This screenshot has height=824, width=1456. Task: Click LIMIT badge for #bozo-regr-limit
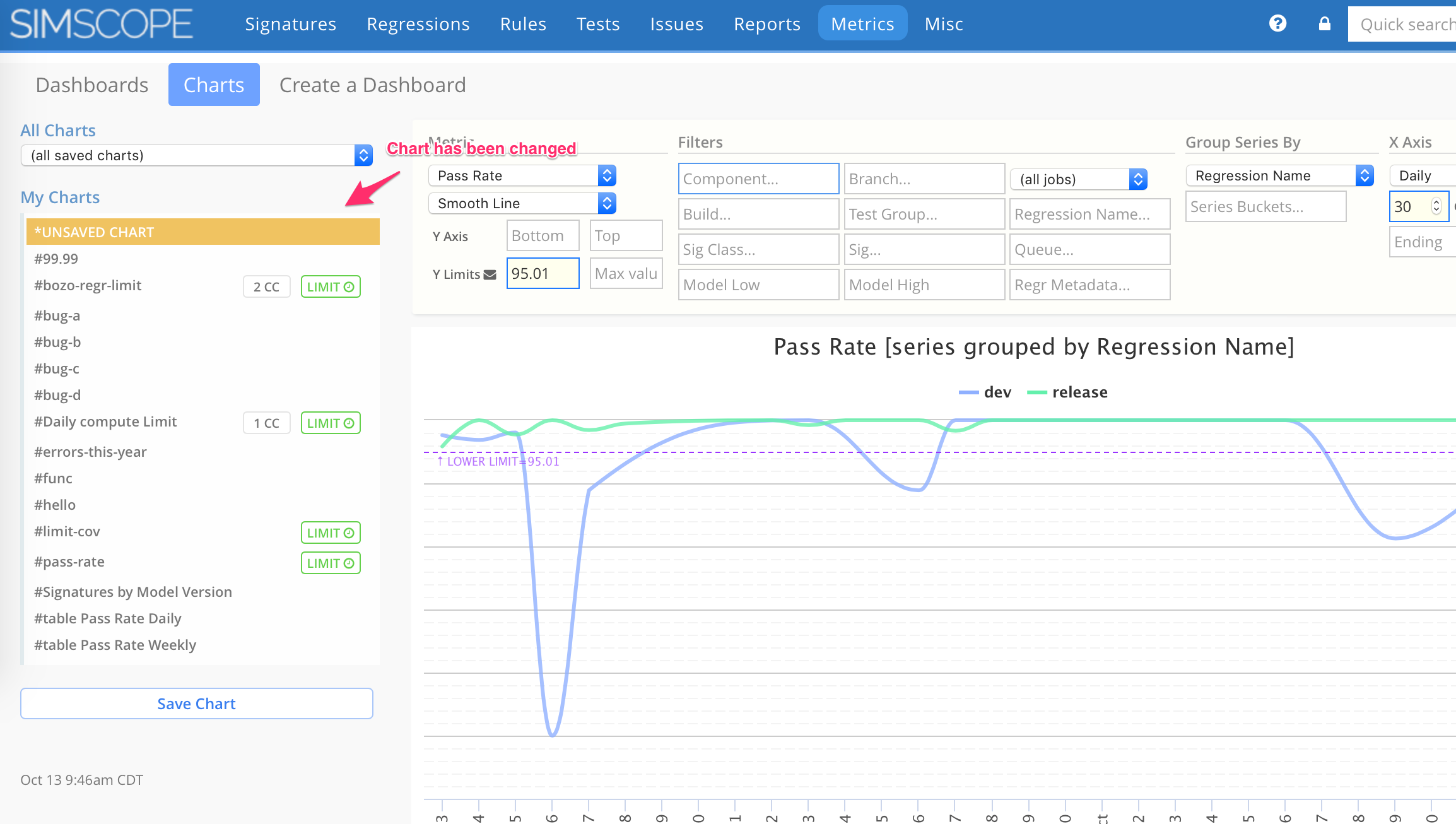[x=331, y=286]
